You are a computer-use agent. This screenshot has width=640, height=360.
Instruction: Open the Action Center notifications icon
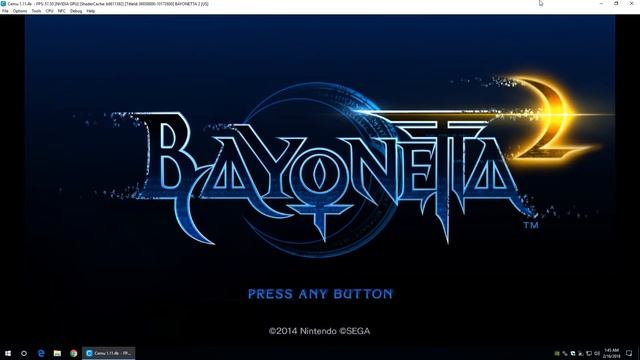point(629,353)
